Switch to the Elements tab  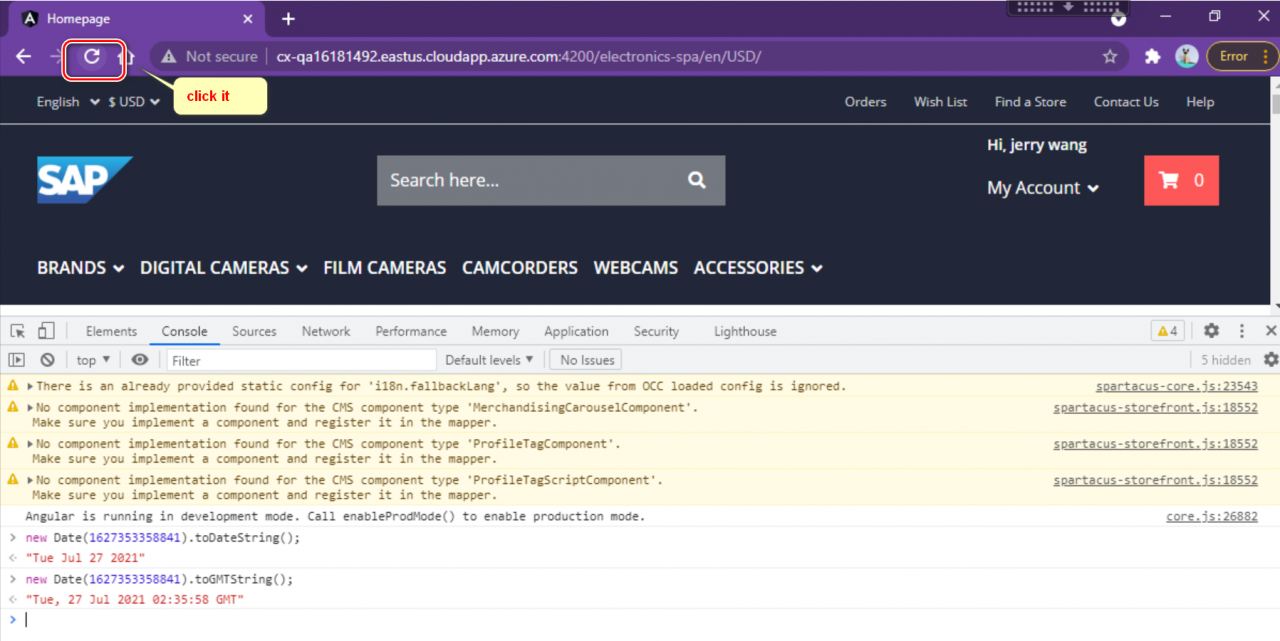tap(111, 331)
